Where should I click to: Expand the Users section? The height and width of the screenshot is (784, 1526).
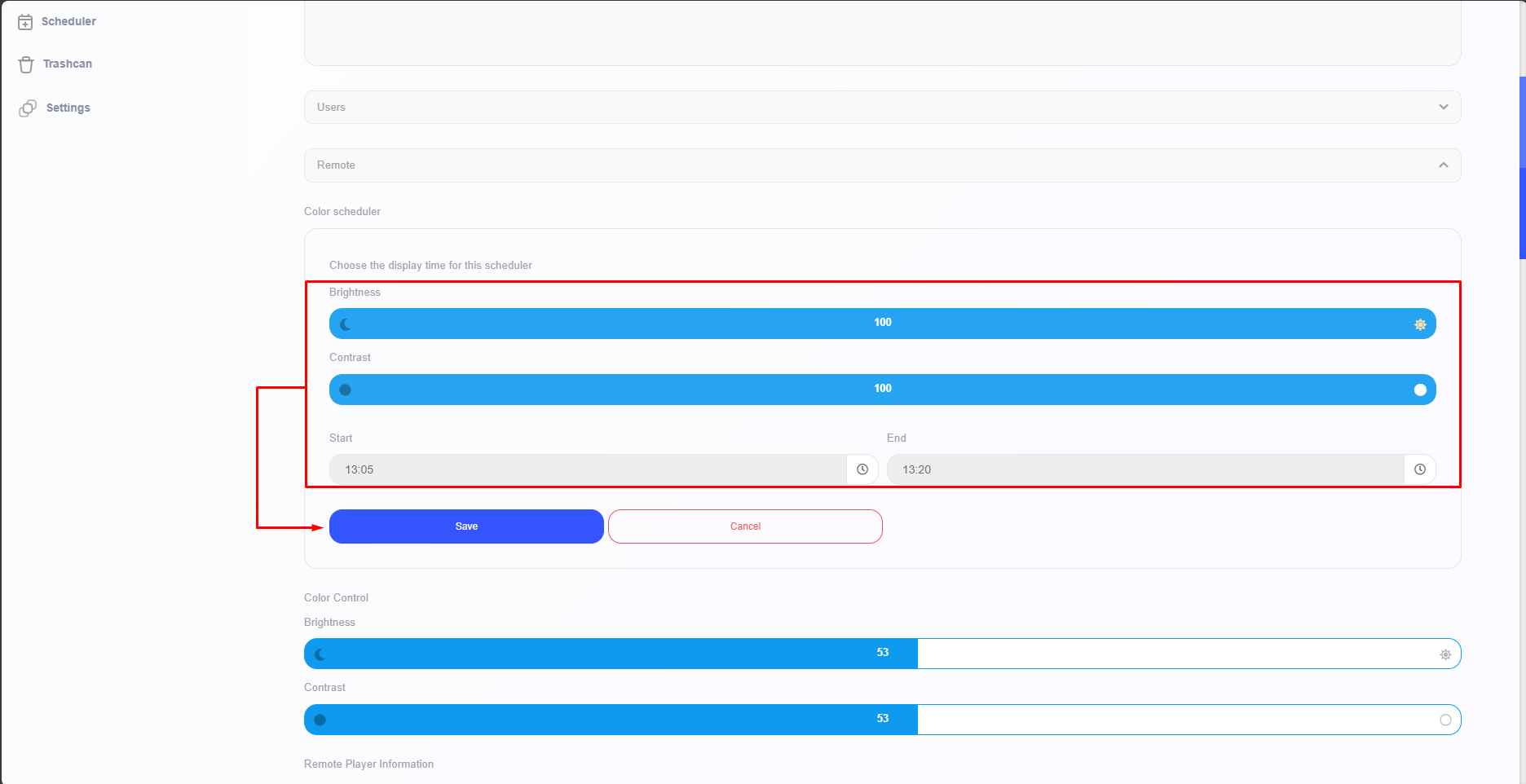point(882,108)
